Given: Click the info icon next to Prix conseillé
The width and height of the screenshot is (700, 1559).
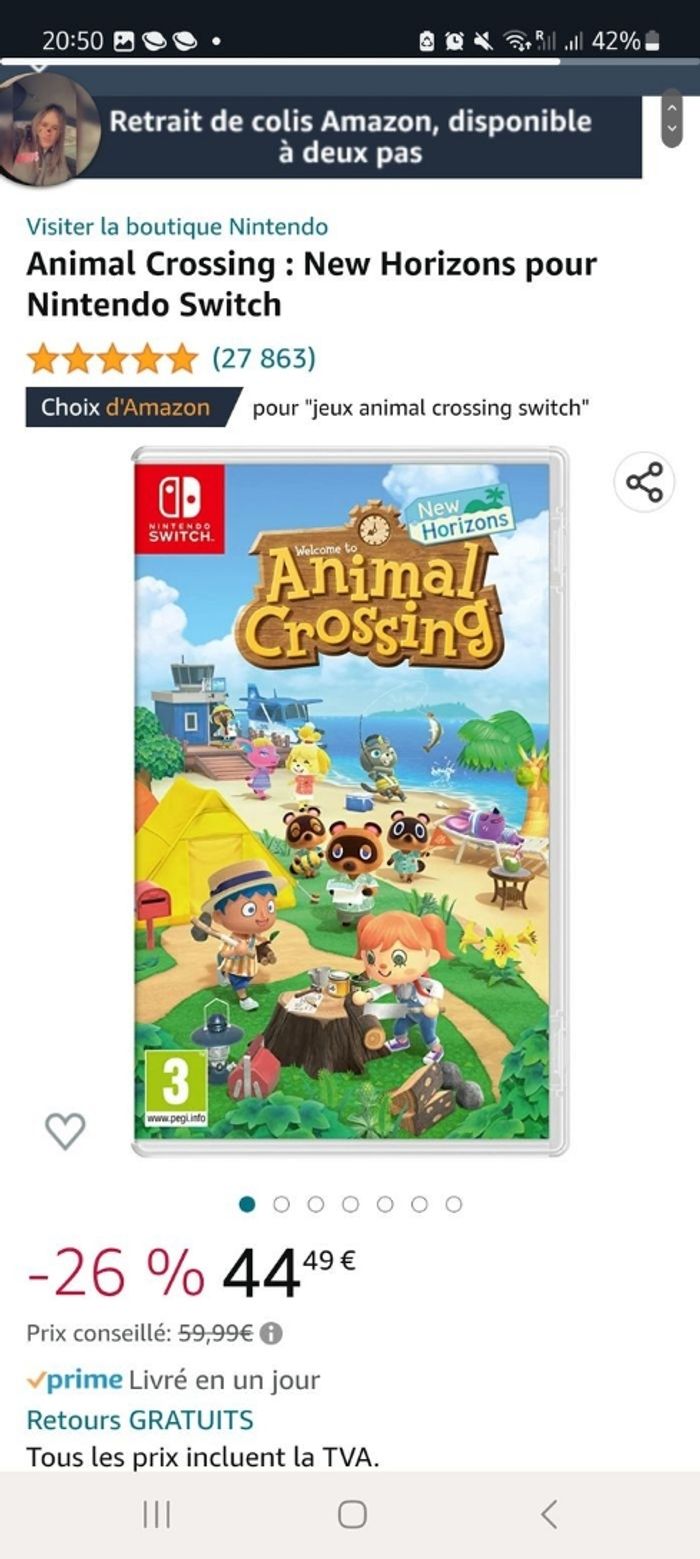Looking at the screenshot, I should pyautogui.click(x=271, y=1333).
